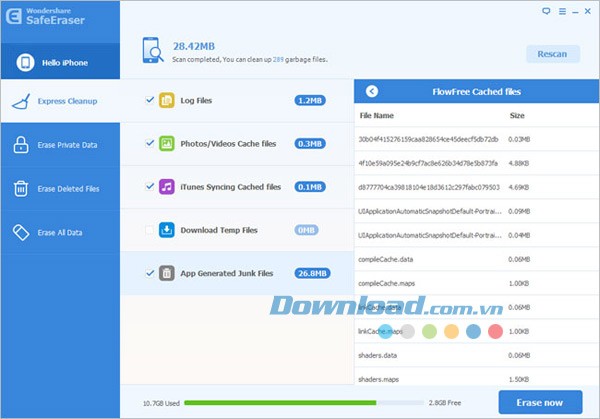Open the Erase All Data section

pyautogui.click(x=60, y=232)
